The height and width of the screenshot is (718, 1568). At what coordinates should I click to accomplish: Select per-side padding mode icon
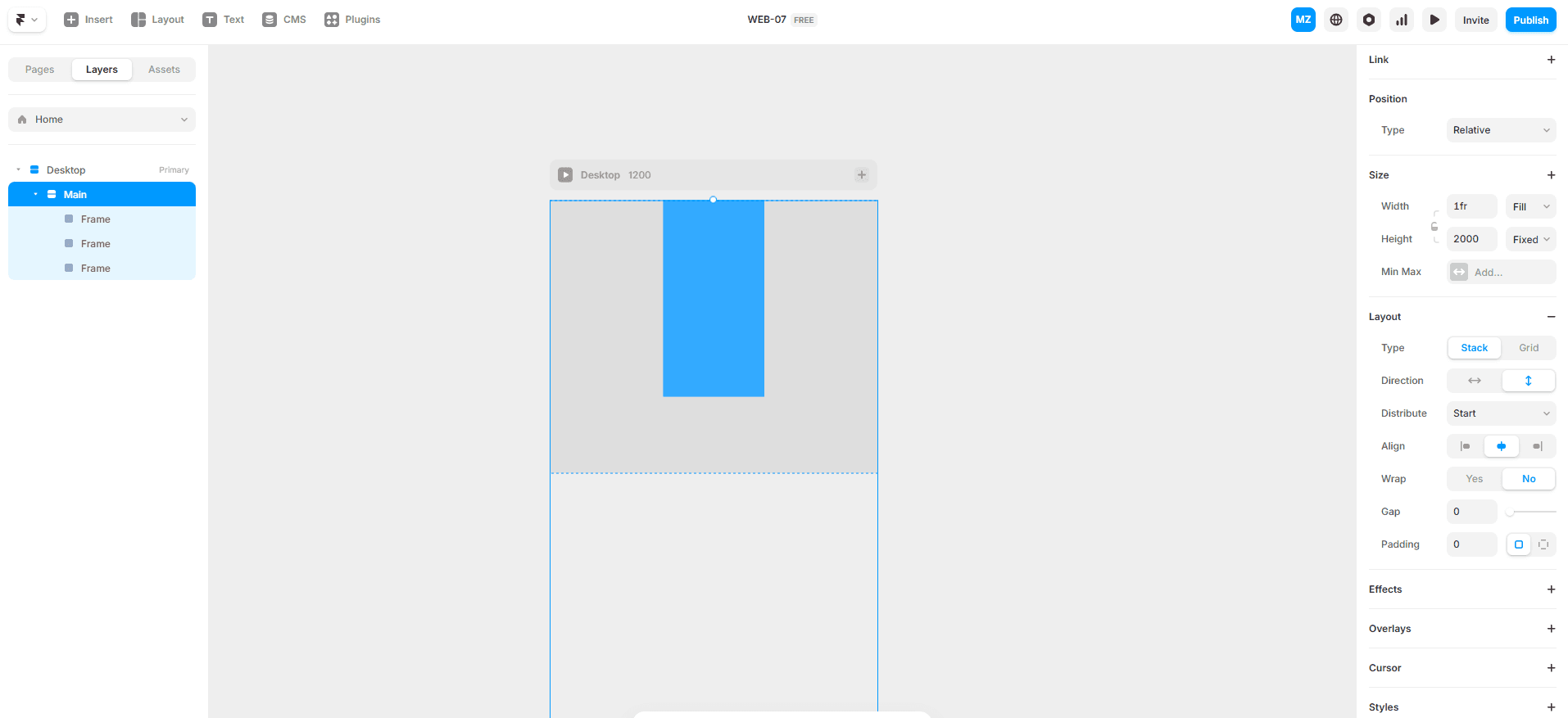pos(1543,544)
